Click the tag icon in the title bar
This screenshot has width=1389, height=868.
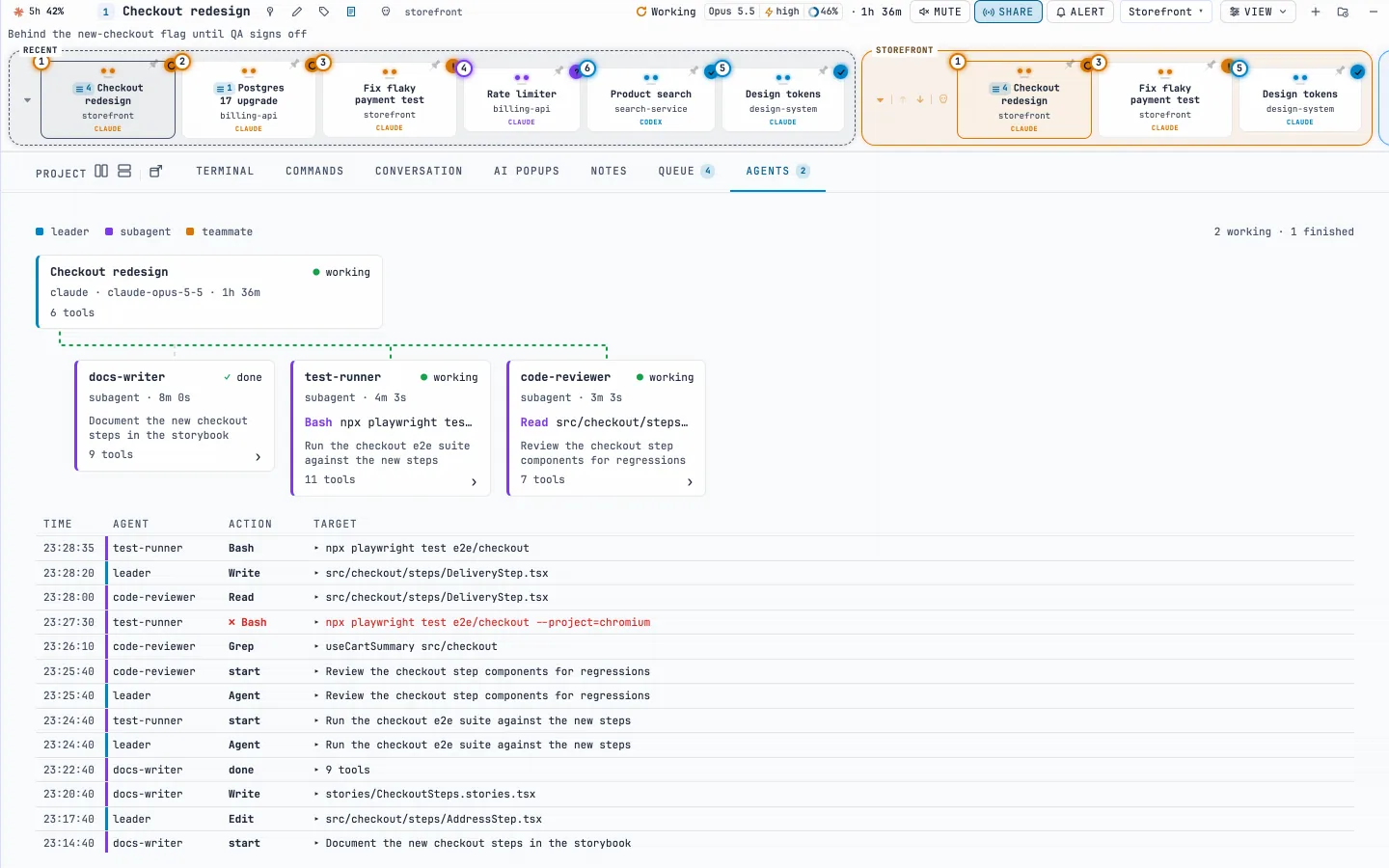pyautogui.click(x=324, y=12)
